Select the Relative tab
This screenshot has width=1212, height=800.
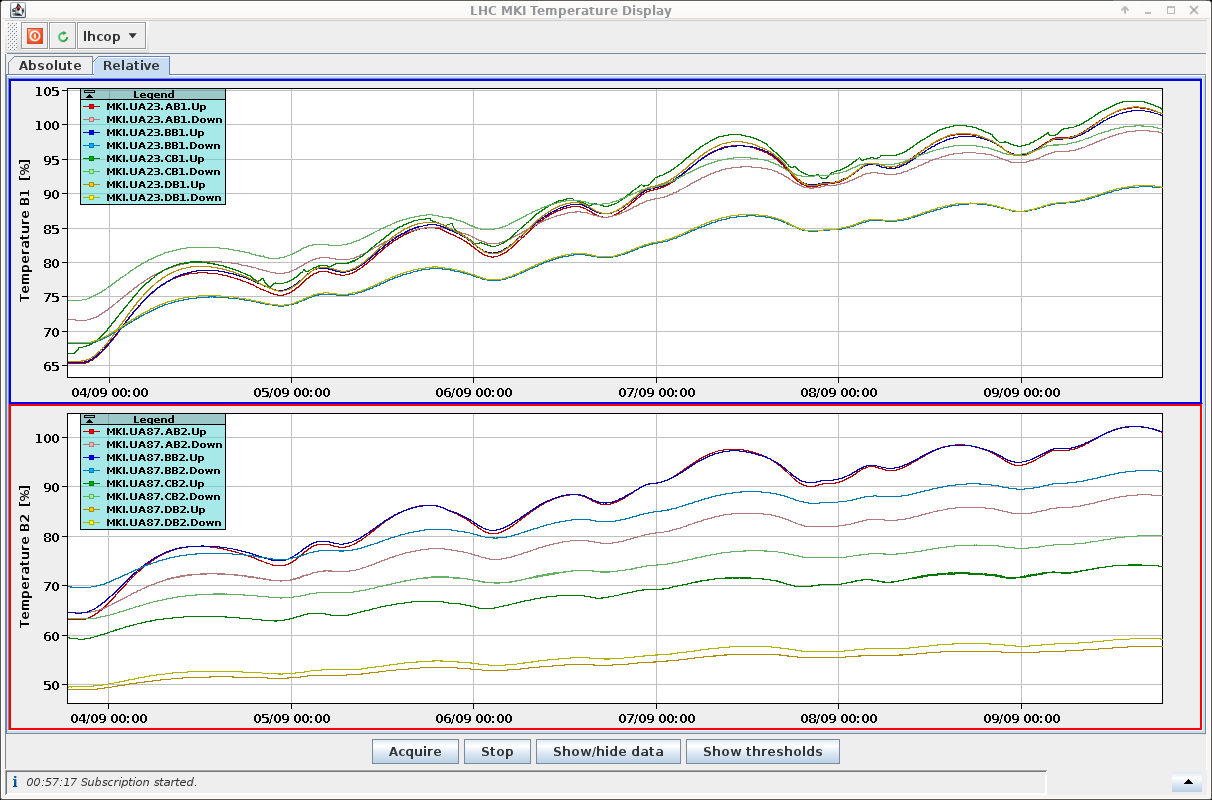point(131,65)
